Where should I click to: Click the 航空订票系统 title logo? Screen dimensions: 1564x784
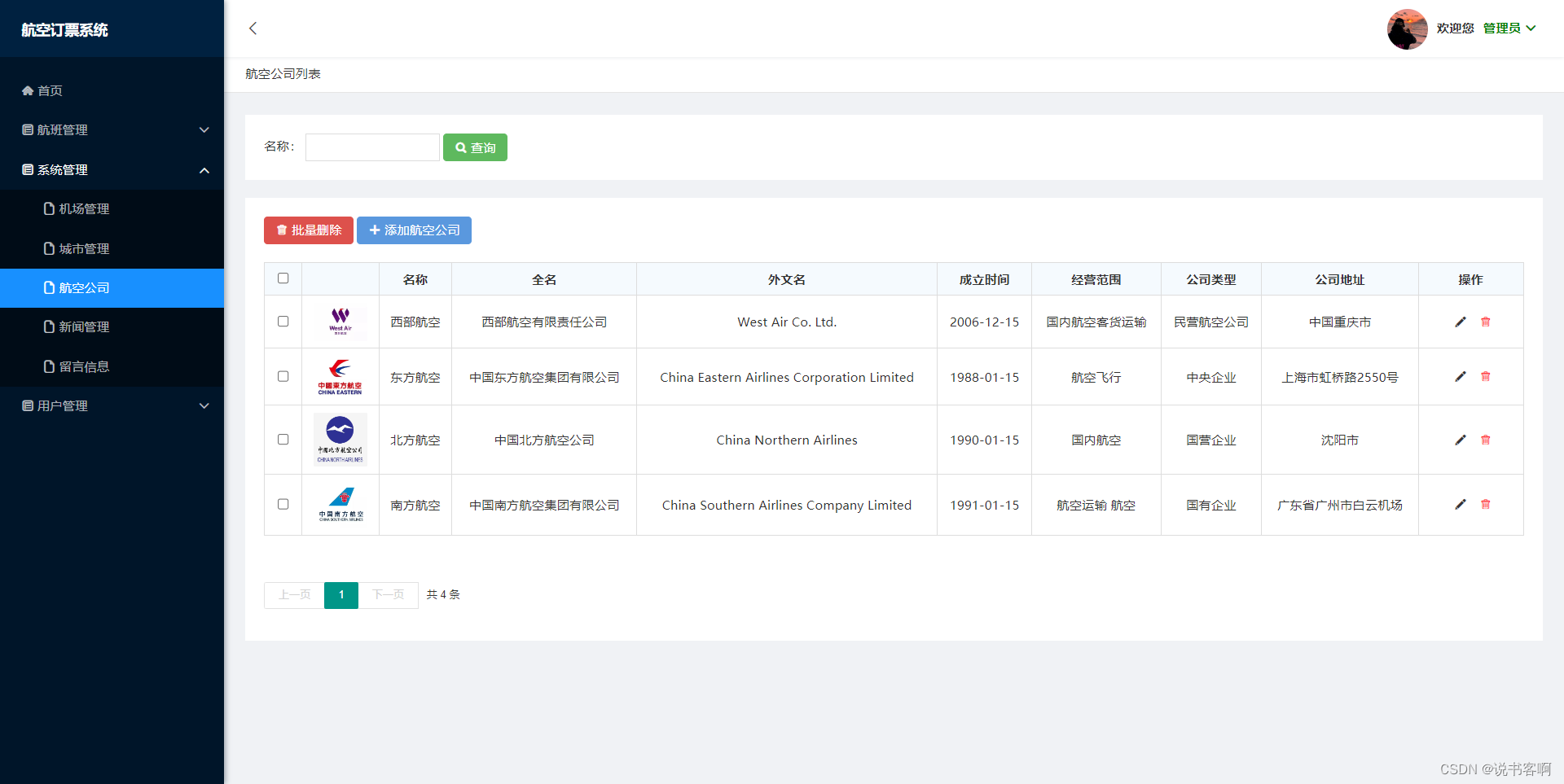click(x=64, y=30)
